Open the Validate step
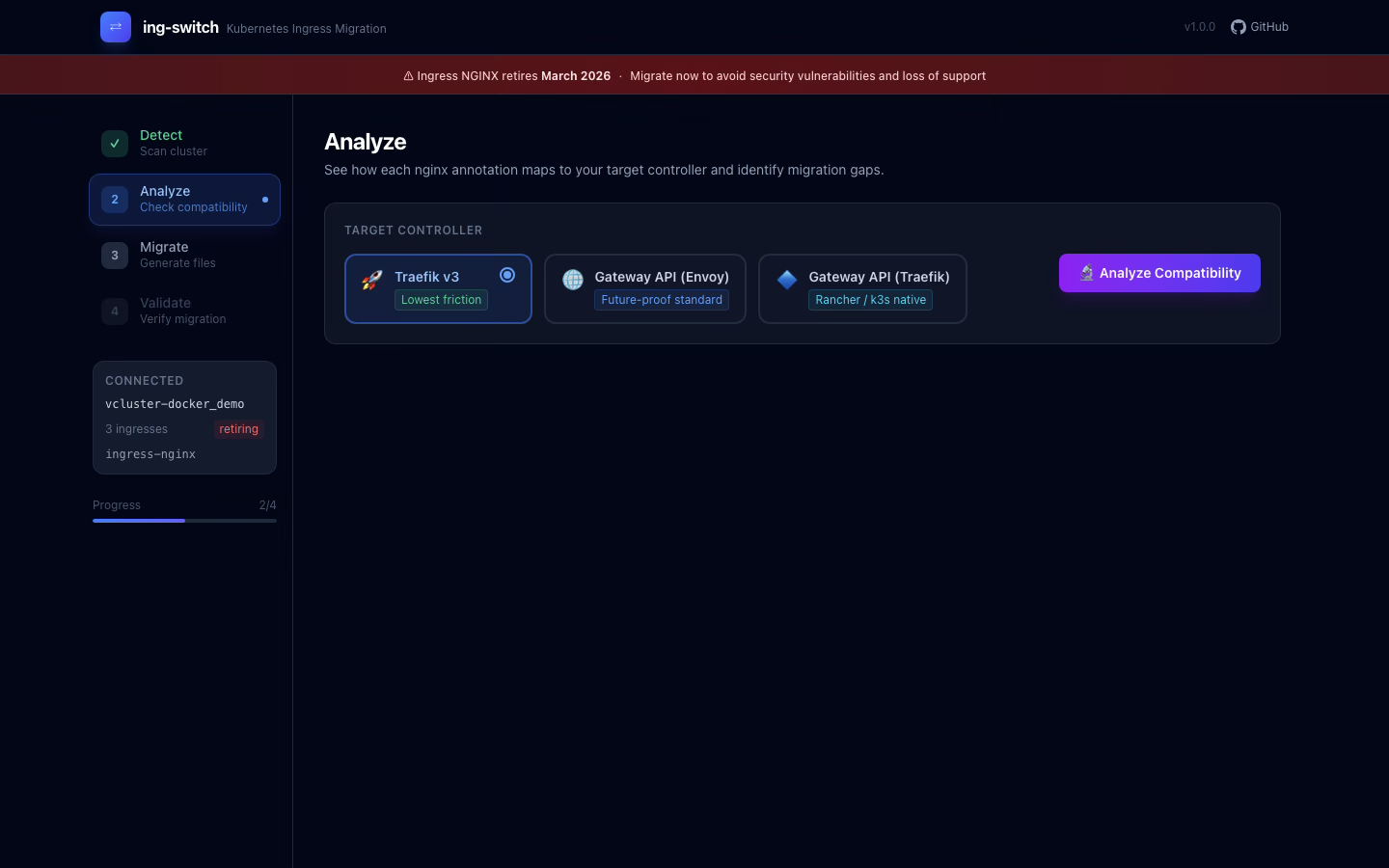The image size is (1389, 868). pyautogui.click(x=185, y=312)
